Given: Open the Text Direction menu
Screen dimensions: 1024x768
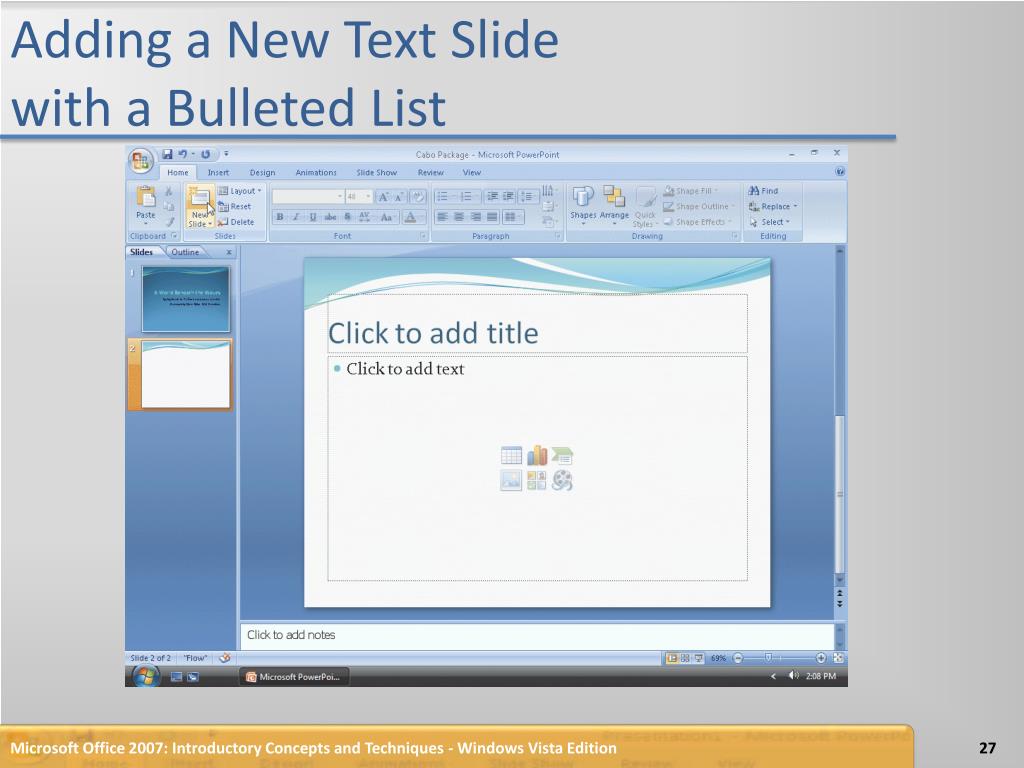Looking at the screenshot, I should point(549,191).
